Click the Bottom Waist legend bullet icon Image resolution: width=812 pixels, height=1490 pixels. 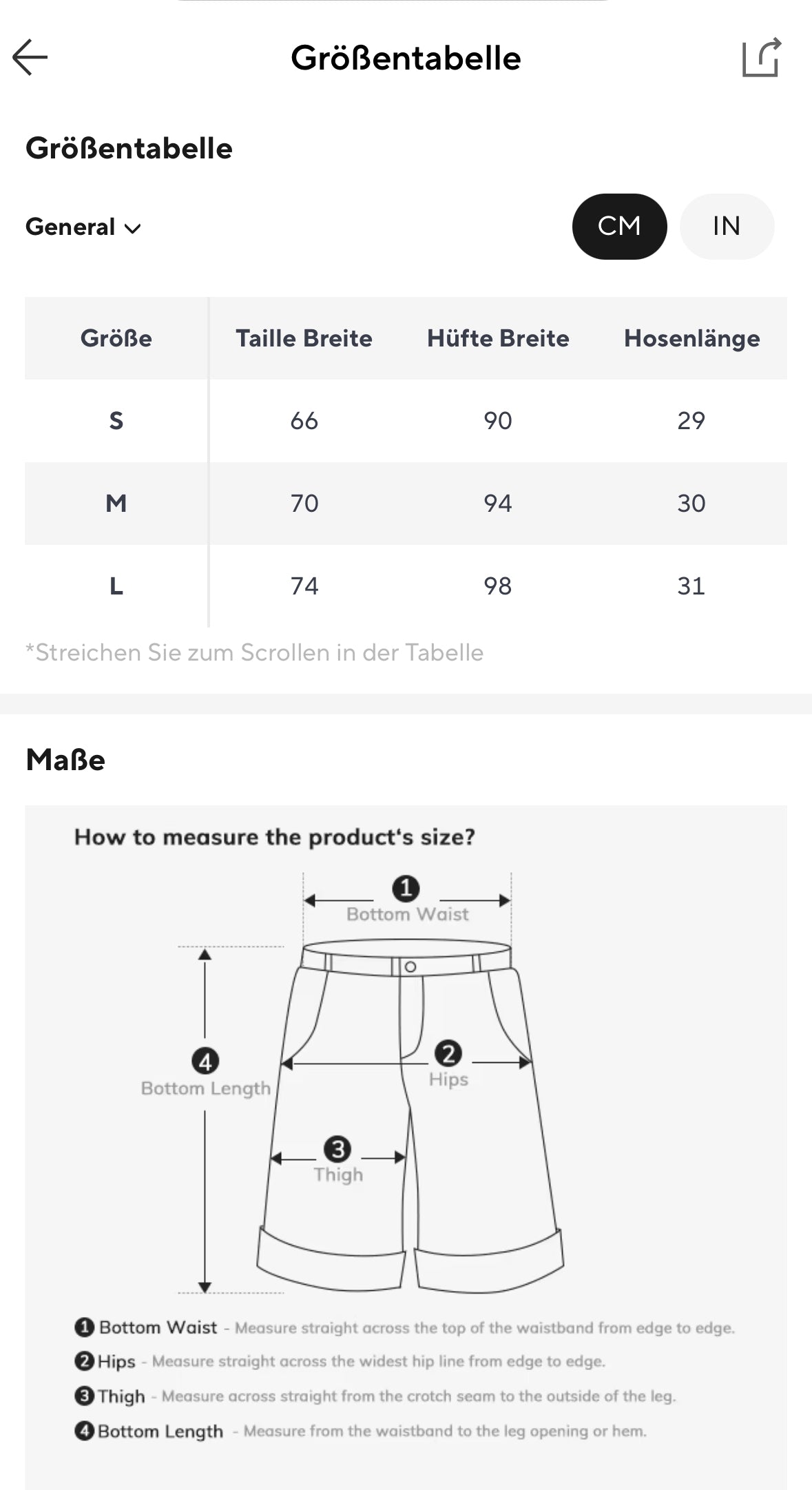(x=84, y=1327)
